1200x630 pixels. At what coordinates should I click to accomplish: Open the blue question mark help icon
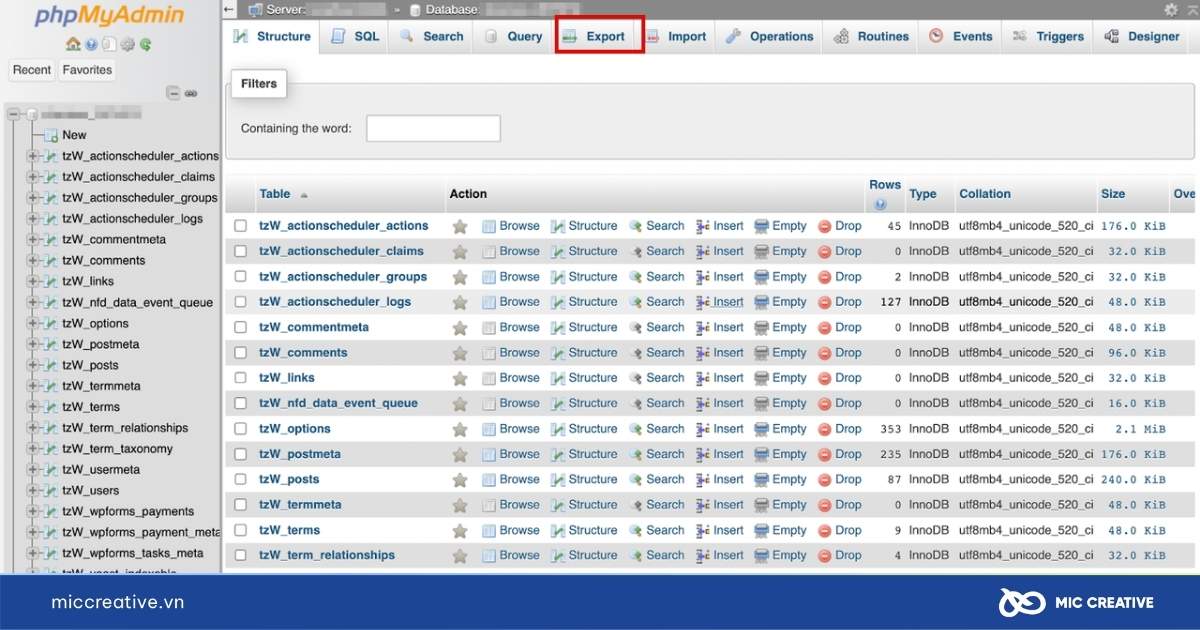click(x=91, y=44)
